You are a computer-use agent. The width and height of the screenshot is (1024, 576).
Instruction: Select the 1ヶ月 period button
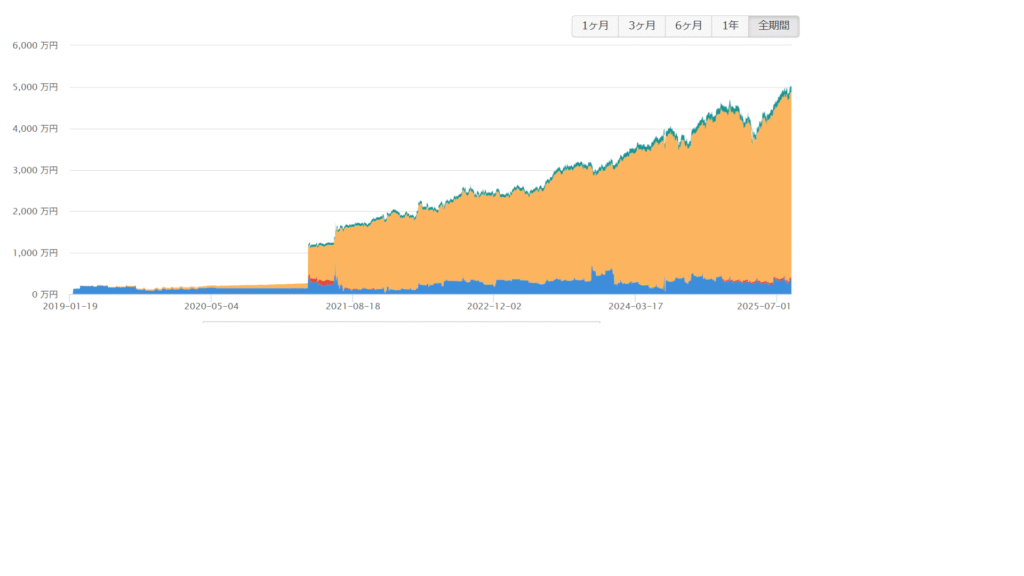tap(595, 26)
